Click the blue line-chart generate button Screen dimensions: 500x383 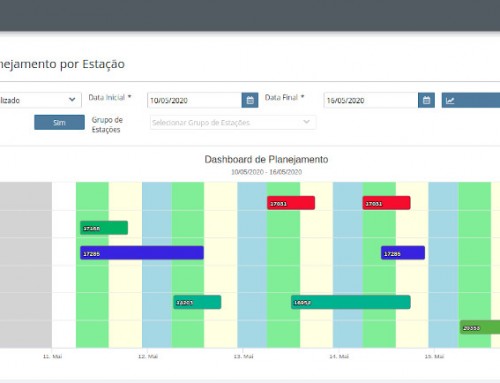pos(471,100)
